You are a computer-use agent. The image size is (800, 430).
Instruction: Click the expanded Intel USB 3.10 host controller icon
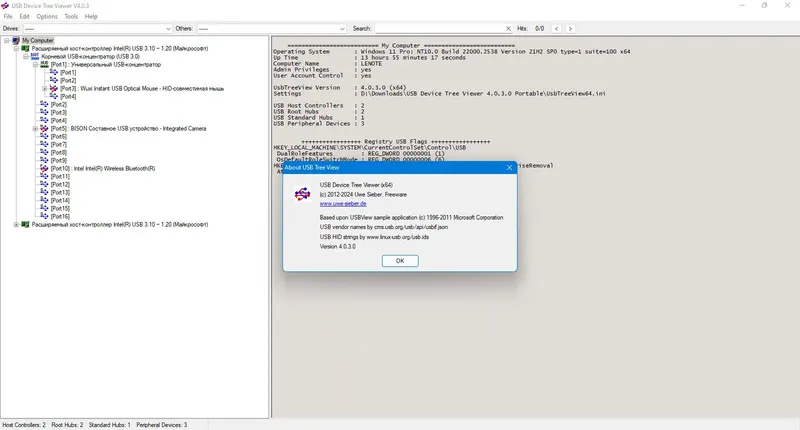pyautogui.click(x=25, y=48)
